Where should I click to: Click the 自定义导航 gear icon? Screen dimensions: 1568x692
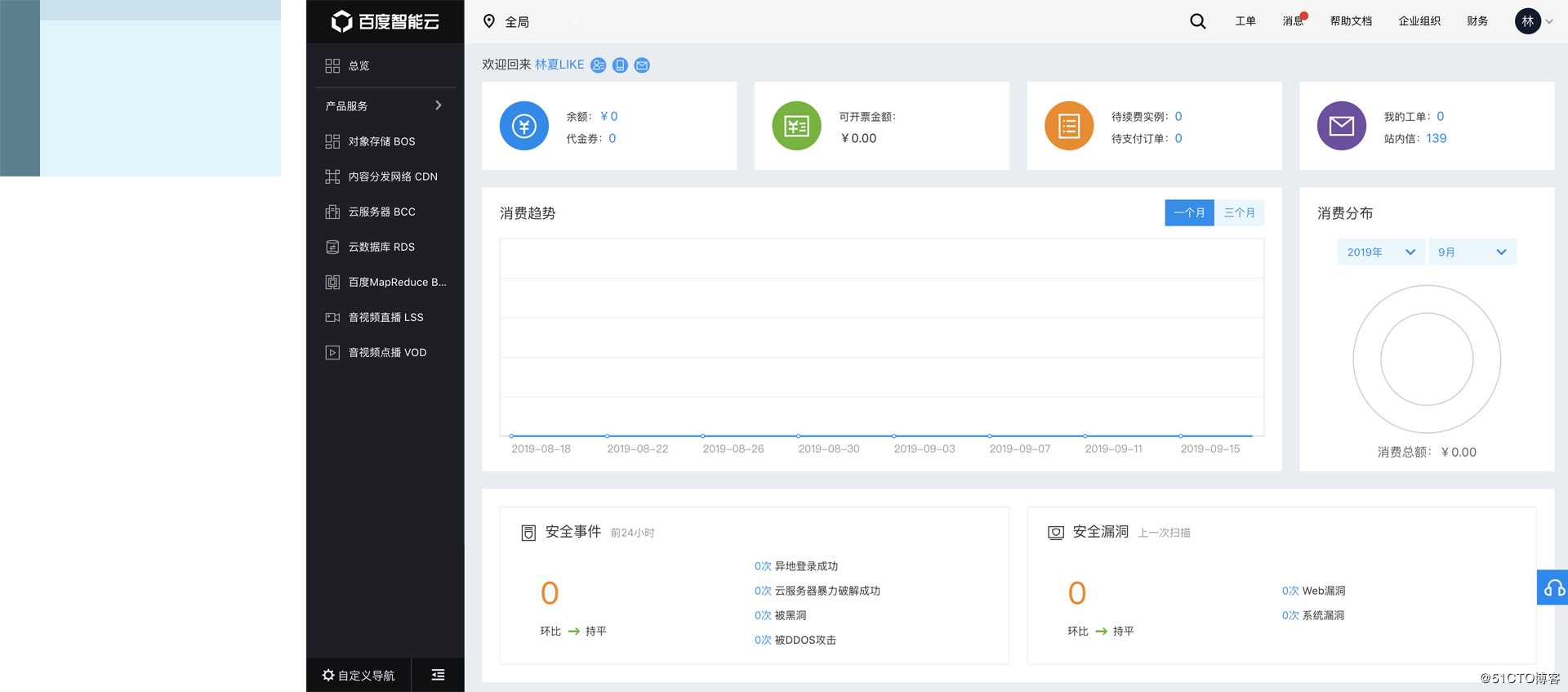coord(328,675)
